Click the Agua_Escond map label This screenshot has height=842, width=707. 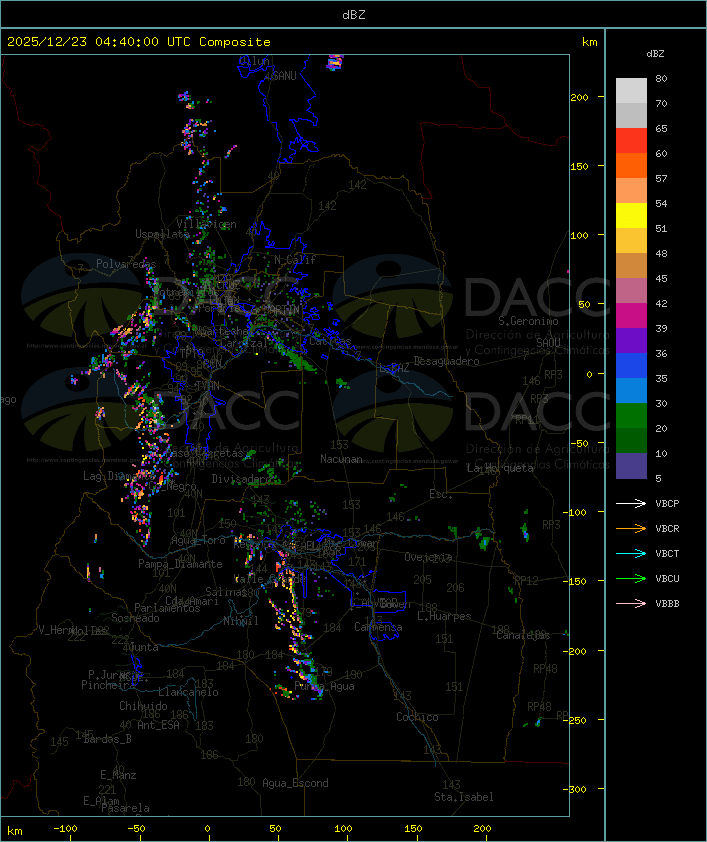(295, 783)
